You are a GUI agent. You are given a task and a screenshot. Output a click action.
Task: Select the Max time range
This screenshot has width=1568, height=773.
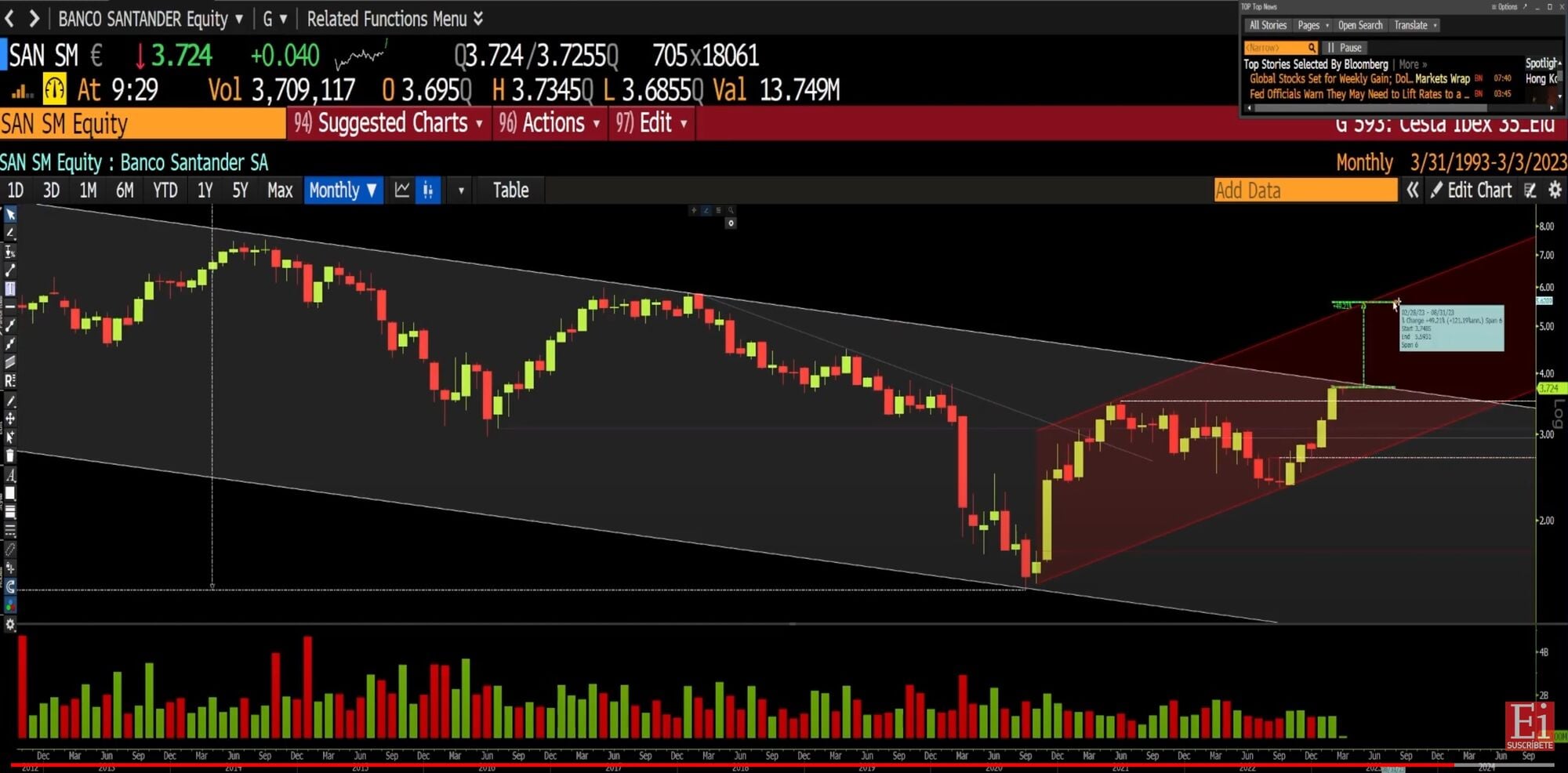coord(280,191)
